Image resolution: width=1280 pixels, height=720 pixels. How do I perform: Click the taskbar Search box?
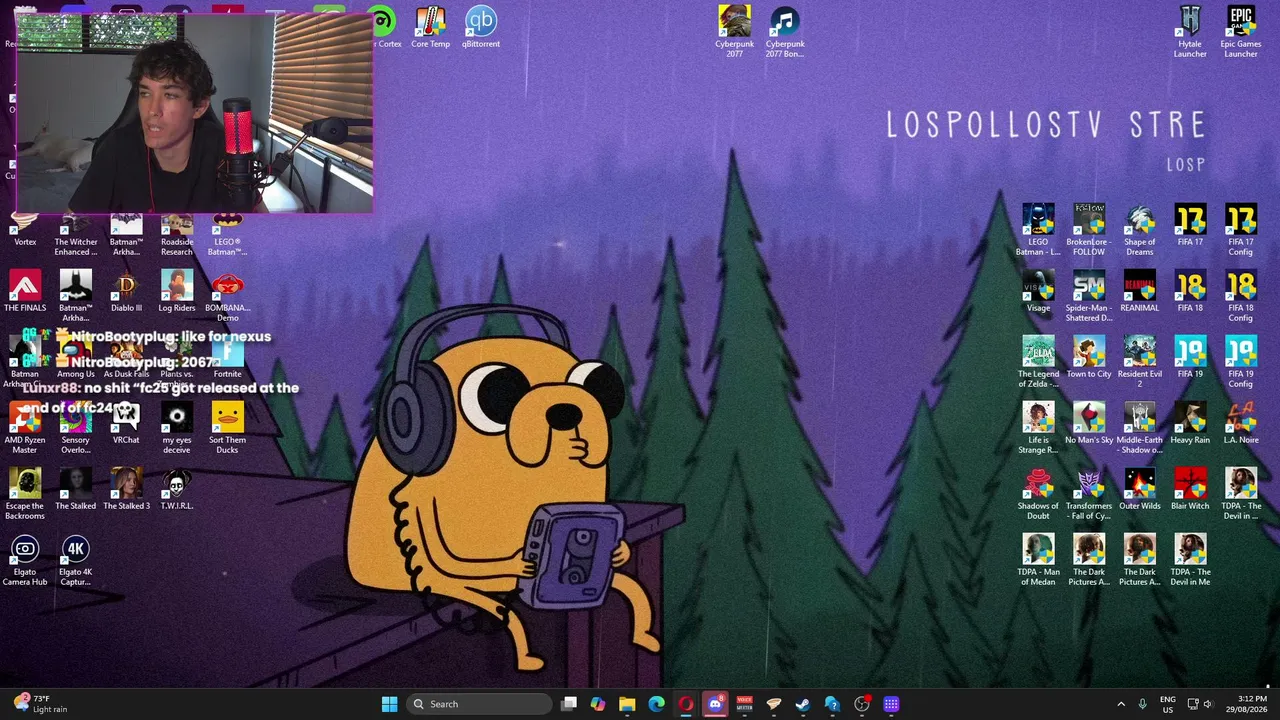[x=480, y=704]
